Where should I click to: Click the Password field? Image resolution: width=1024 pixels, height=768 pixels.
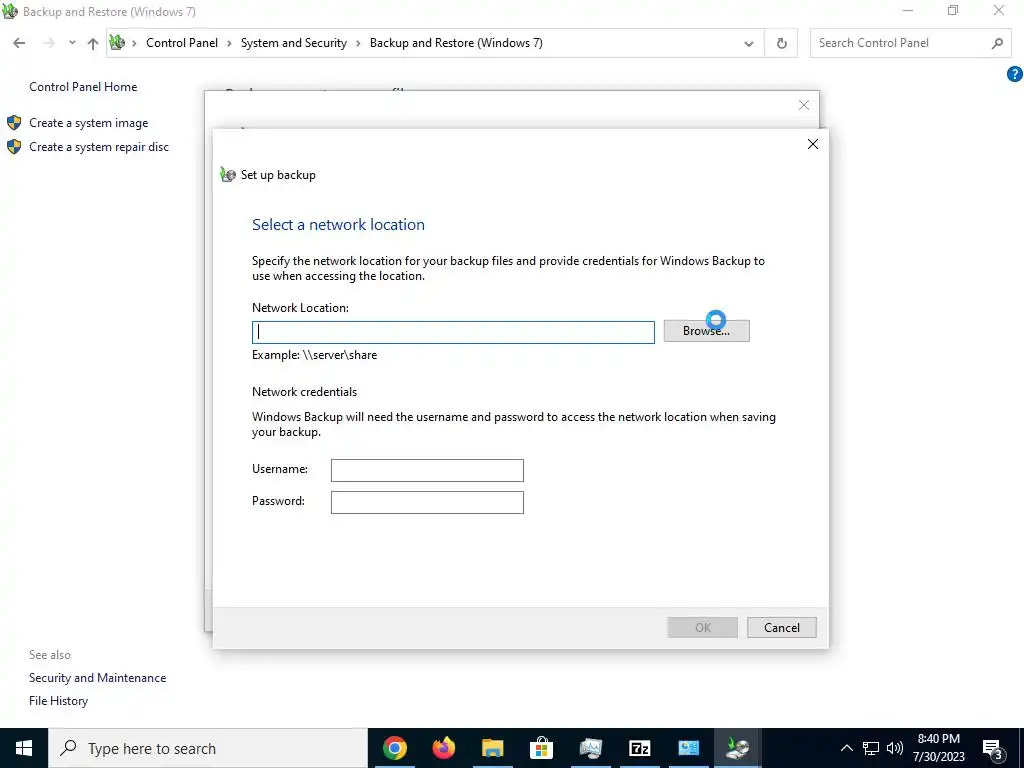point(427,502)
